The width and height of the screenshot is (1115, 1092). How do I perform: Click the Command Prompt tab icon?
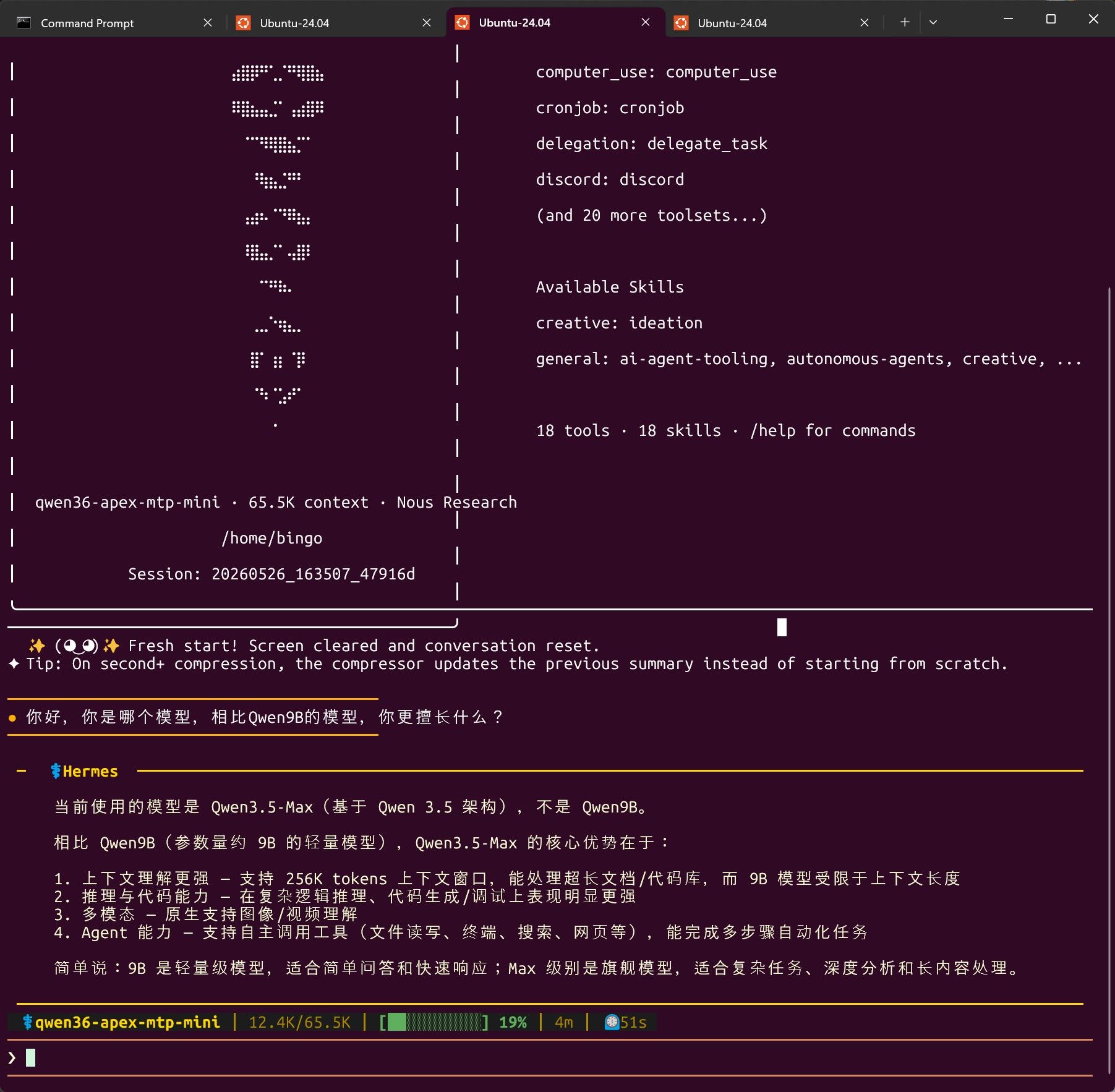click(x=23, y=23)
